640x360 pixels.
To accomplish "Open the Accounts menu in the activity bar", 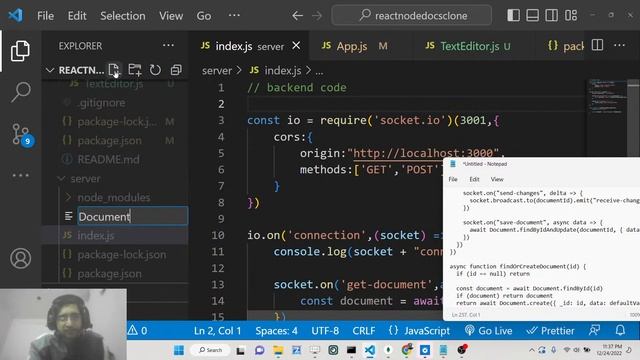I will pos(20,258).
